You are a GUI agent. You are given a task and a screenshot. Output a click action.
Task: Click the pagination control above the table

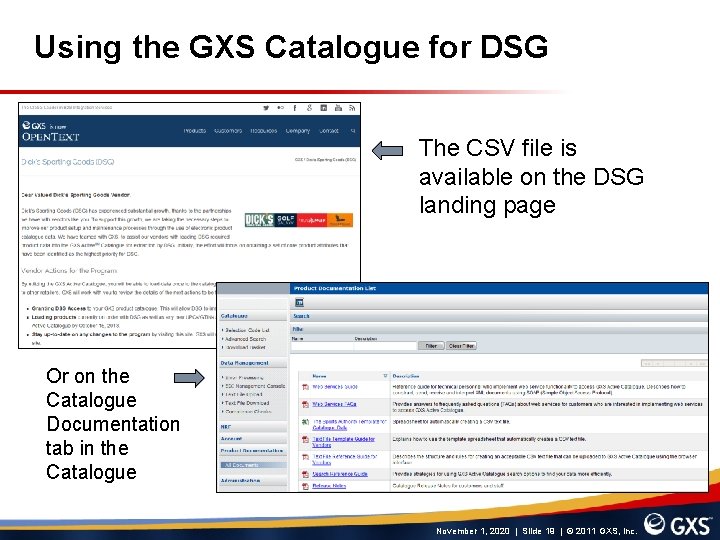click(x=674, y=363)
